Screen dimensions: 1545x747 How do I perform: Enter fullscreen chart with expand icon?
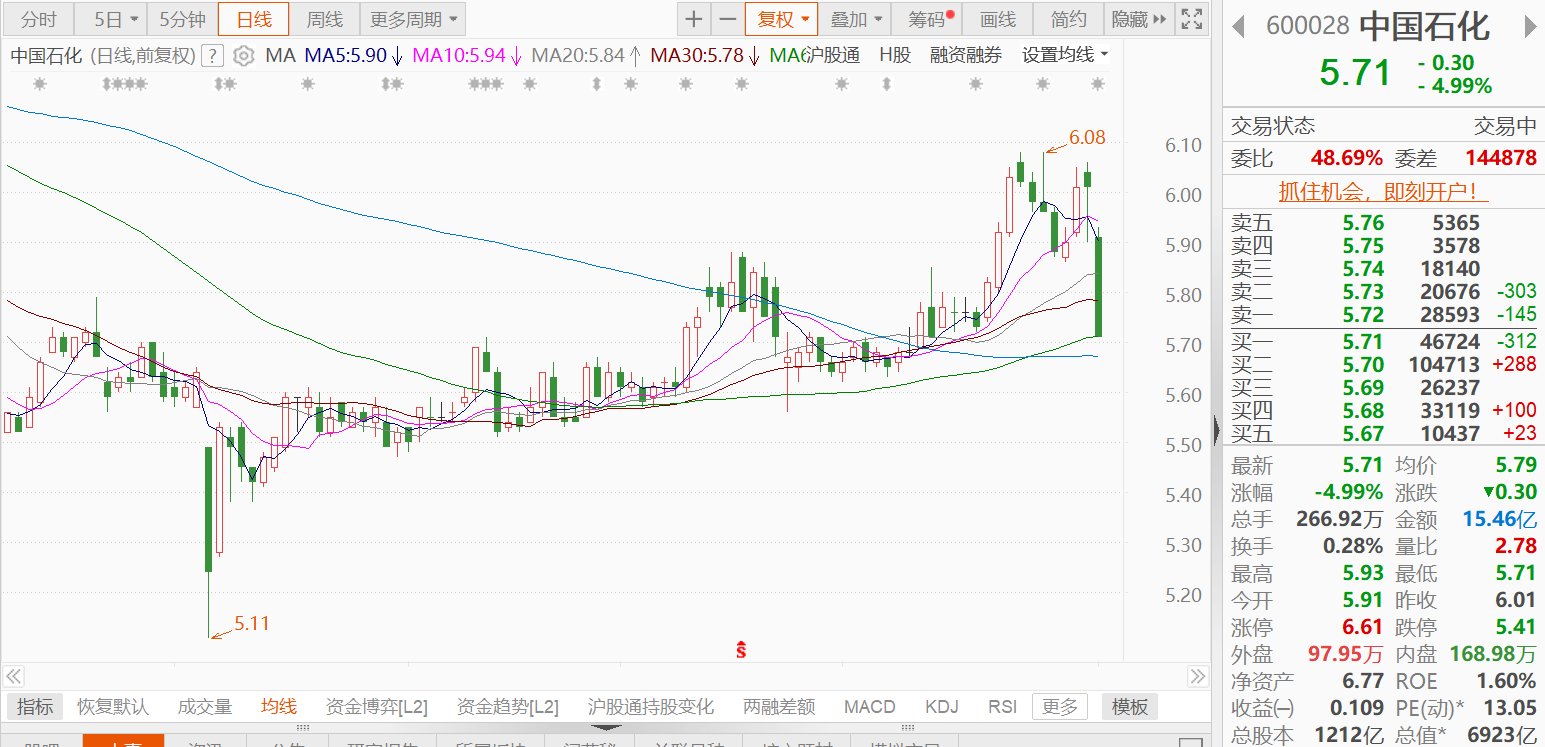pyautogui.click(x=1191, y=19)
